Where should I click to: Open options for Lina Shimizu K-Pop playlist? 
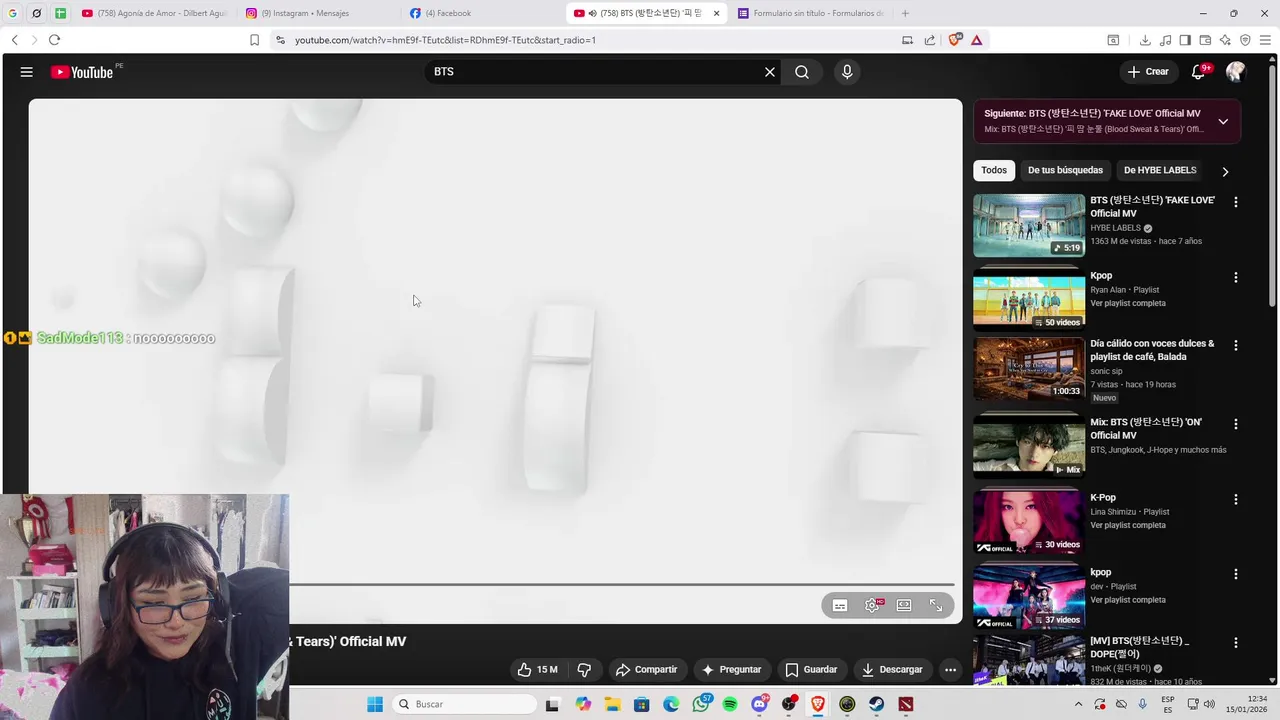click(x=1236, y=499)
